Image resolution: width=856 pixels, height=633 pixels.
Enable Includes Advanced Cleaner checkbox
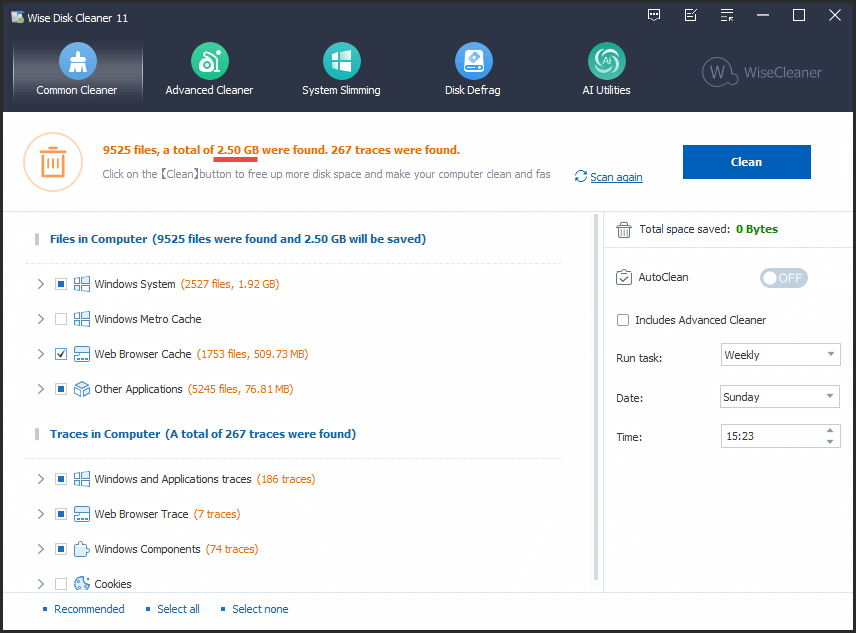623,320
